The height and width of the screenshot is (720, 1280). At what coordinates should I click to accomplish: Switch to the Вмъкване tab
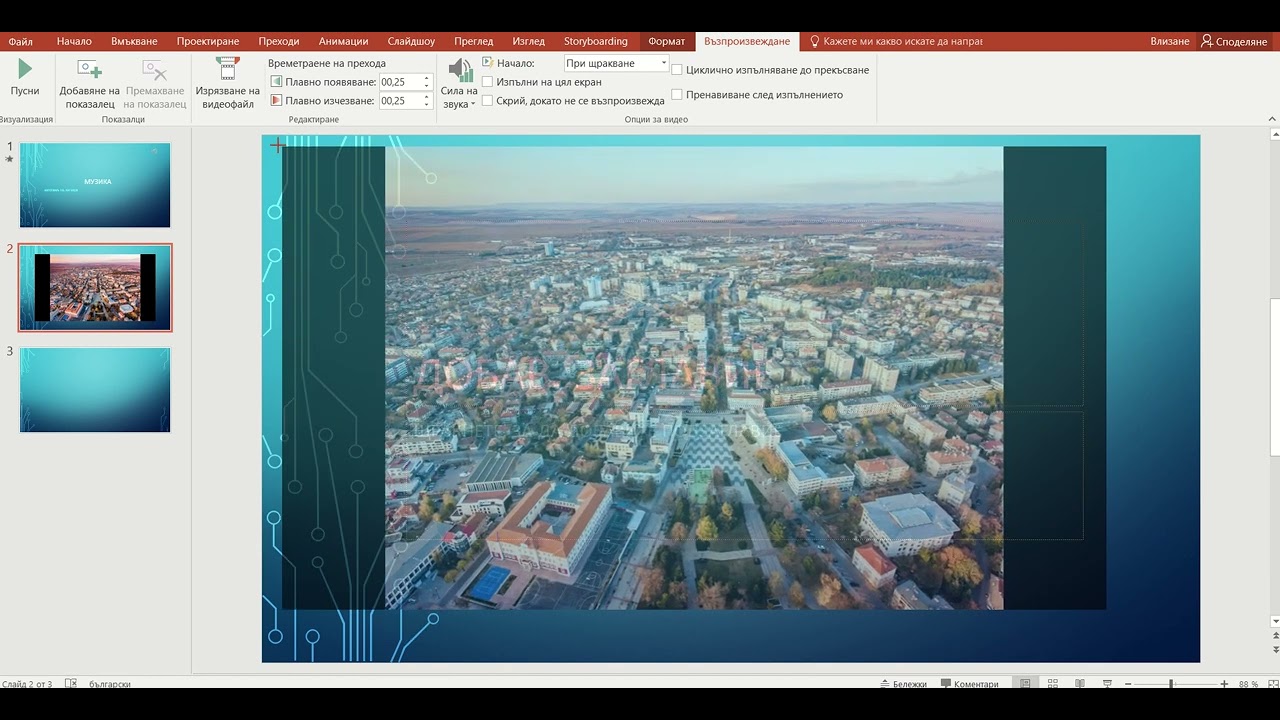(134, 42)
